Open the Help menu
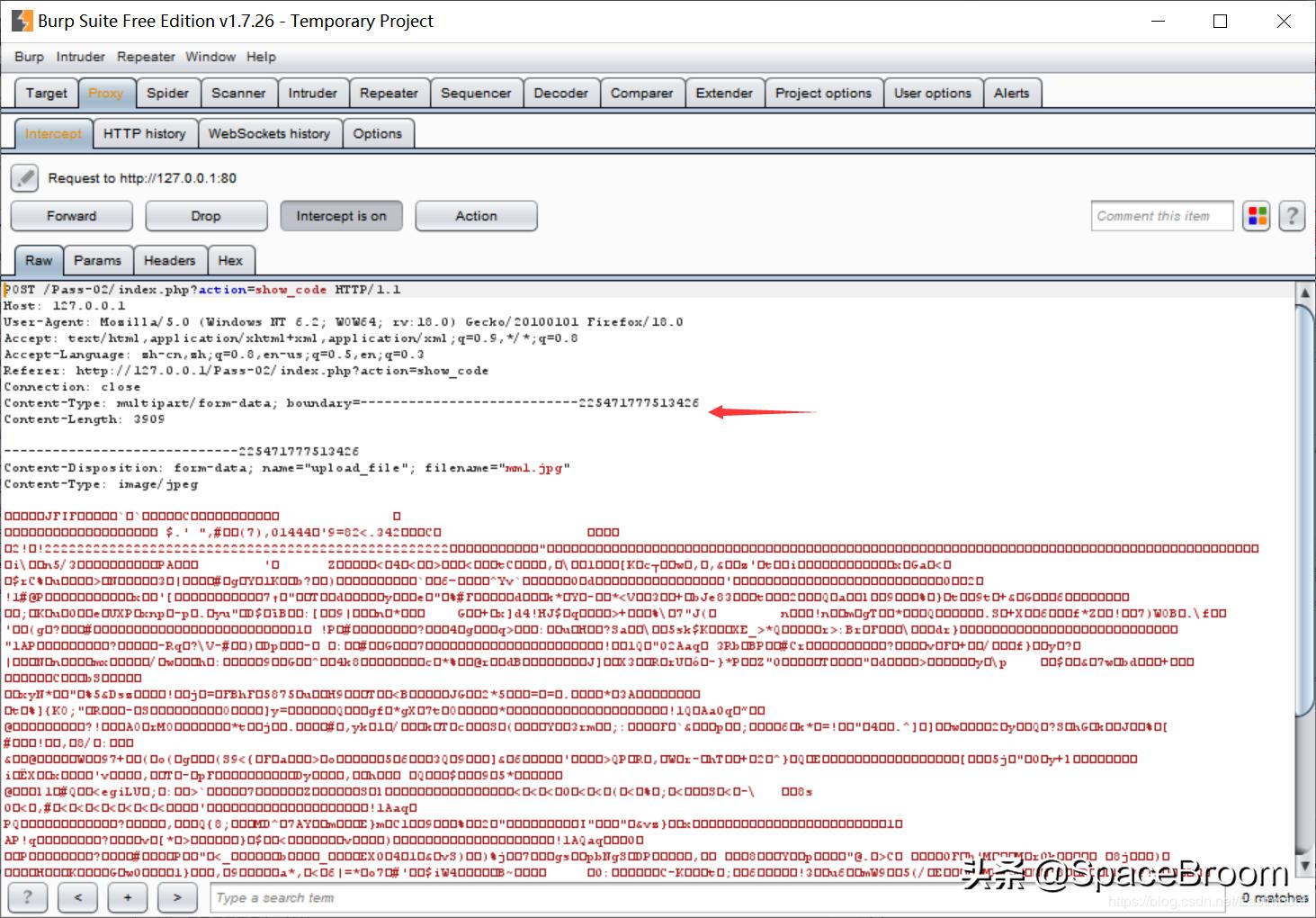Image resolution: width=1316 pixels, height=918 pixels. (261, 57)
